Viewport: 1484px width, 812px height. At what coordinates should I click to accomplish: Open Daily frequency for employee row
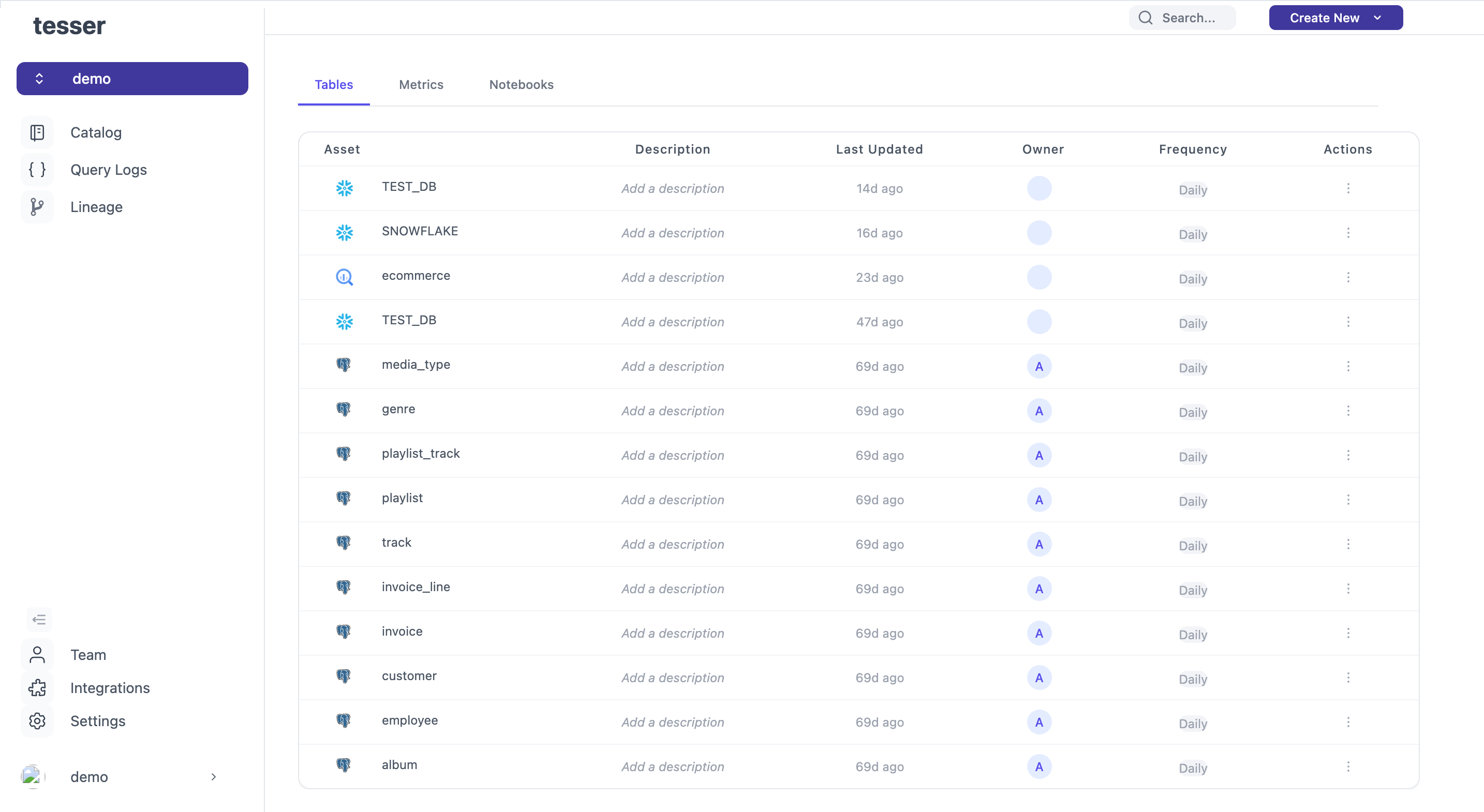pyautogui.click(x=1193, y=724)
